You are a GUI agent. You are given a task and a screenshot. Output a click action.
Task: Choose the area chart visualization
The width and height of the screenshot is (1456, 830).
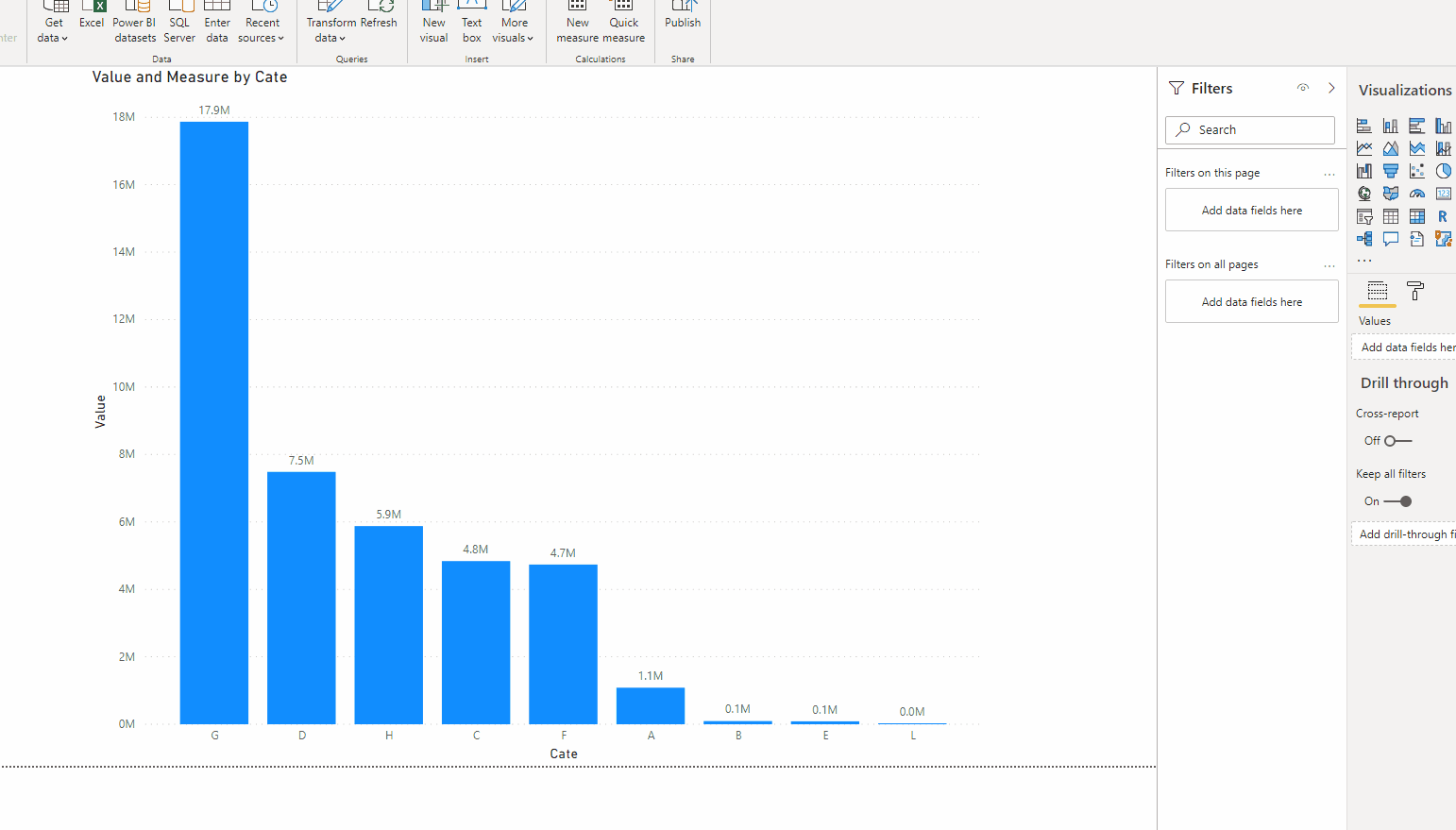click(x=1391, y=148)
